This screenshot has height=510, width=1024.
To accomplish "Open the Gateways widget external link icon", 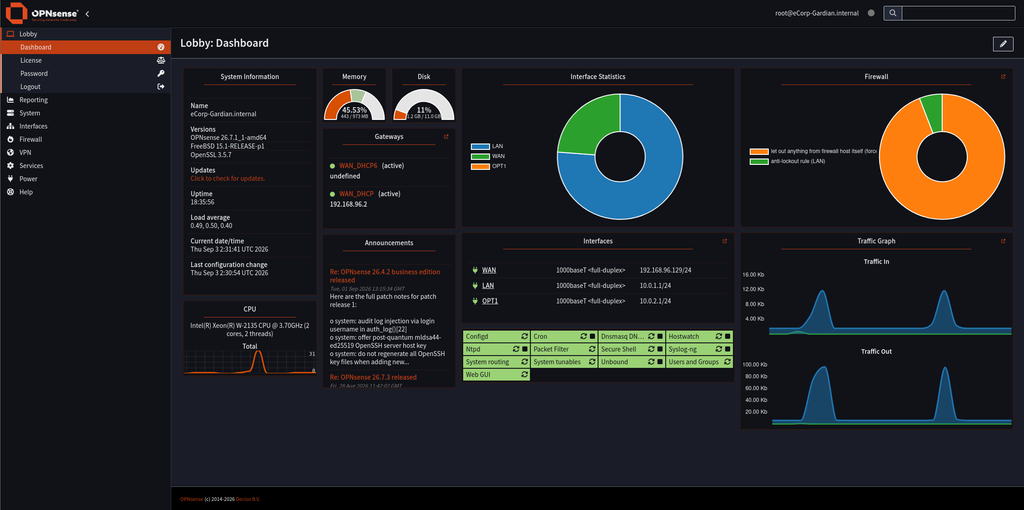I will pyautogui.click(x=446, y=136).
